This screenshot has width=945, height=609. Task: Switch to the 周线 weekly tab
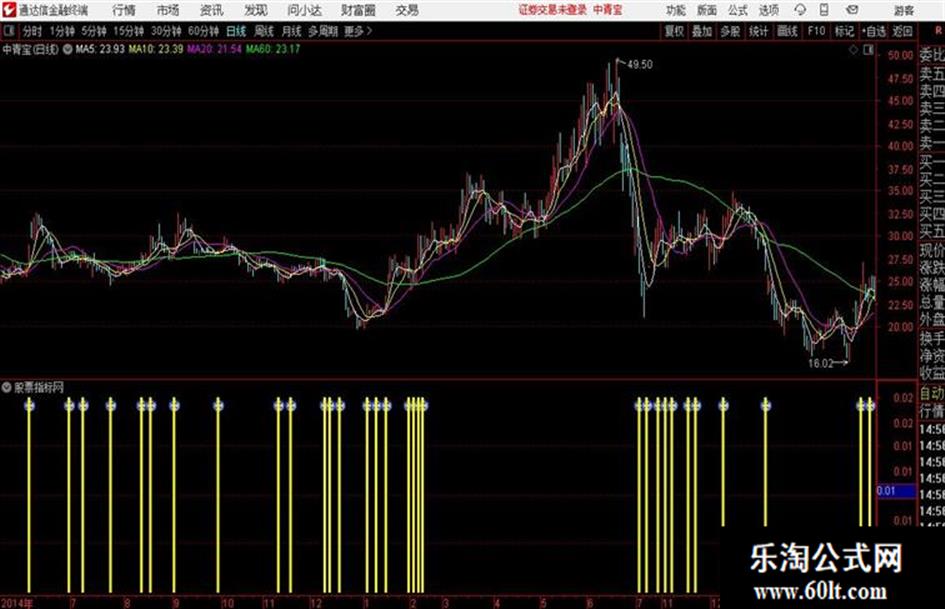(263, 31)
